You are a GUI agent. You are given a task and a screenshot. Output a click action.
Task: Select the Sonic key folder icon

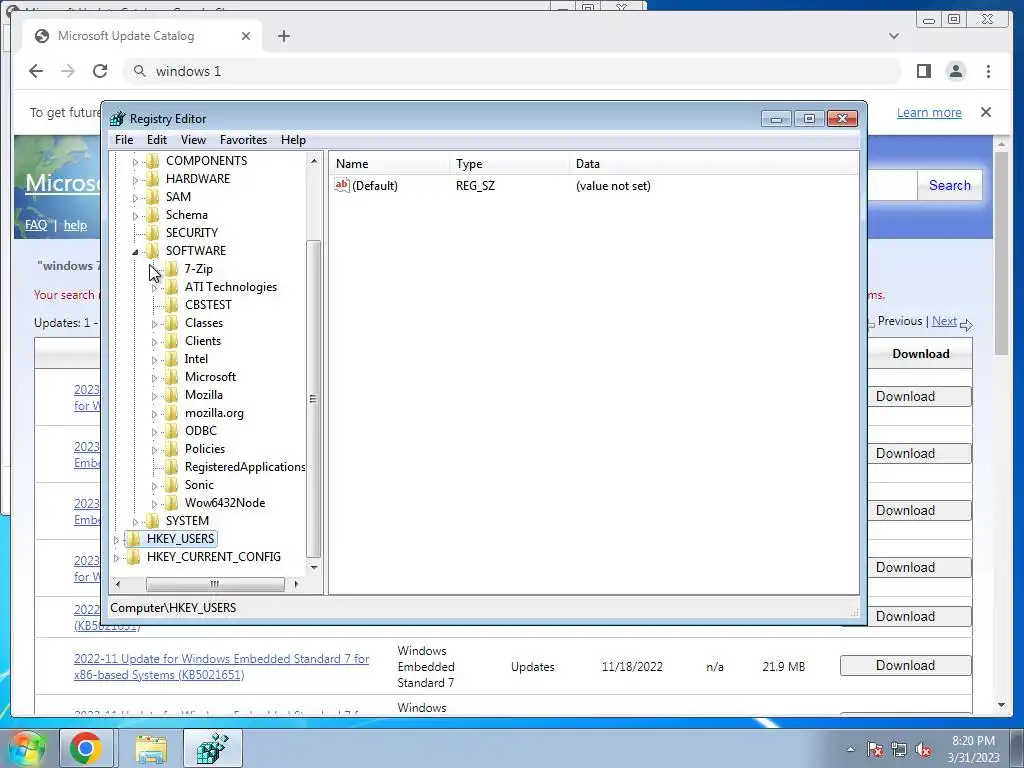click(x=171, y=485)
